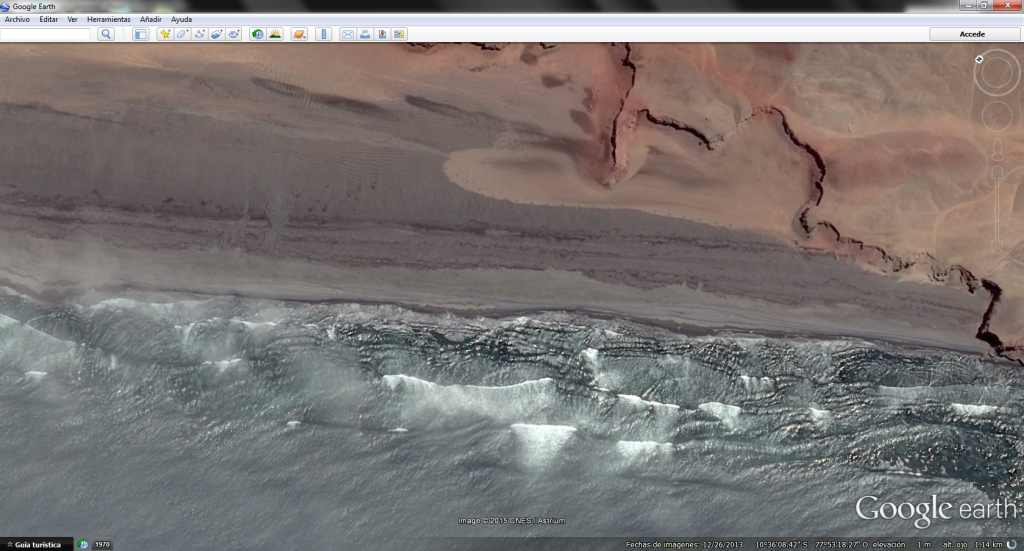This screenshot has width=1024, height=551.
Task: Save the current image
Action: 382,34
